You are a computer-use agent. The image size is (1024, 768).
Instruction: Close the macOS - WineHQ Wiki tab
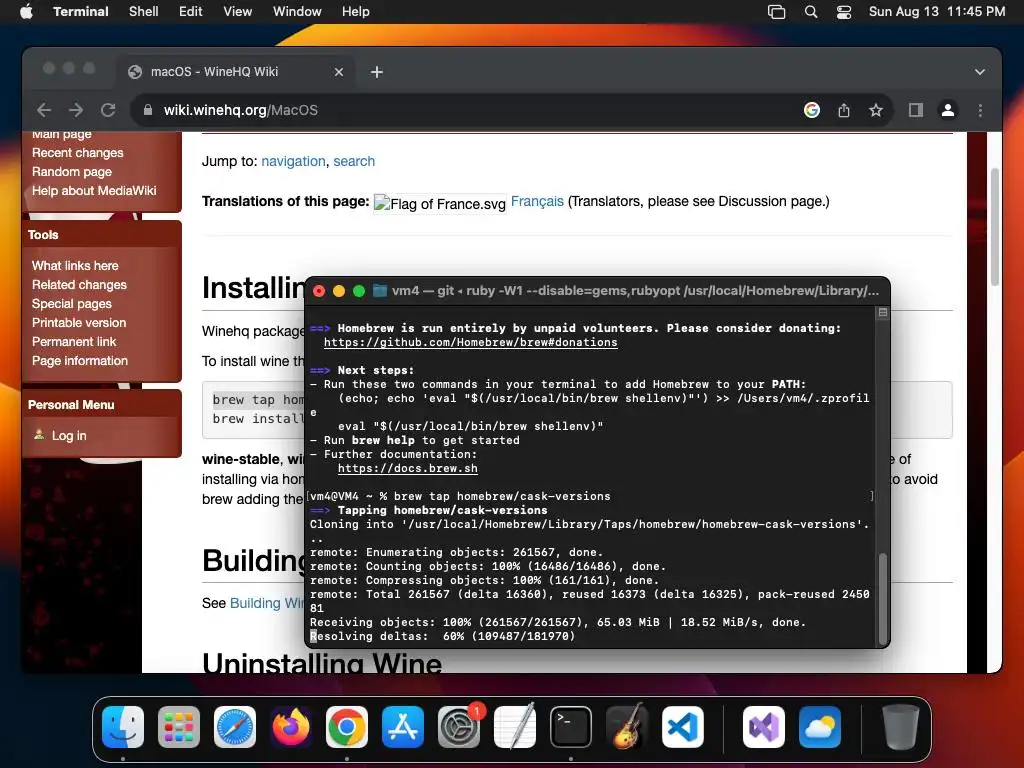point(338,72)
